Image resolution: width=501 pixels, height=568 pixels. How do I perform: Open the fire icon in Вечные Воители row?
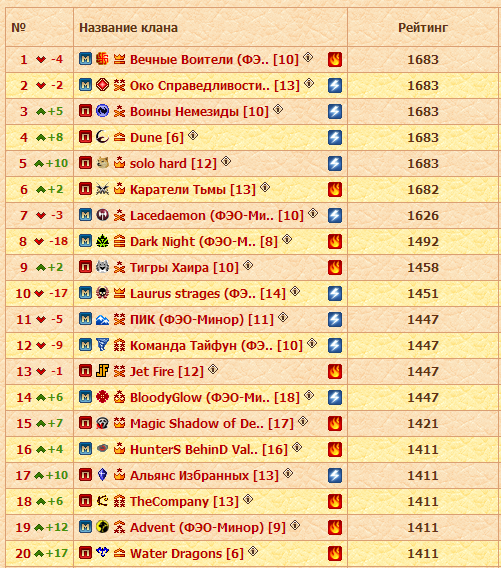click(x=335, y=59)
